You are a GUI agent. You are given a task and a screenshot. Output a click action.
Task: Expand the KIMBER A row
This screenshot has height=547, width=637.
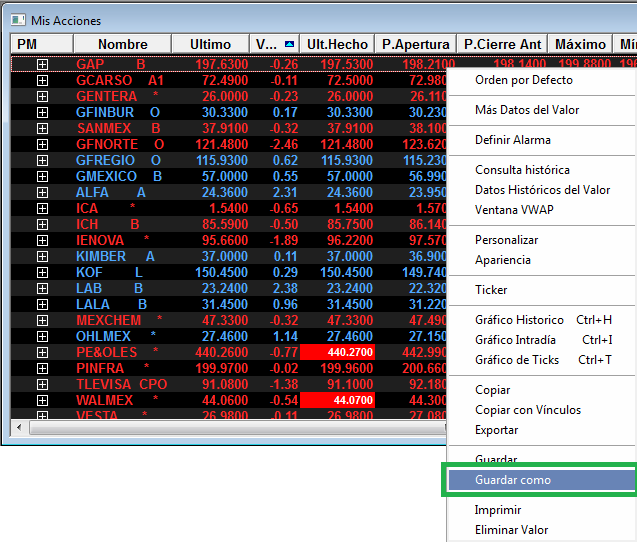42,256
